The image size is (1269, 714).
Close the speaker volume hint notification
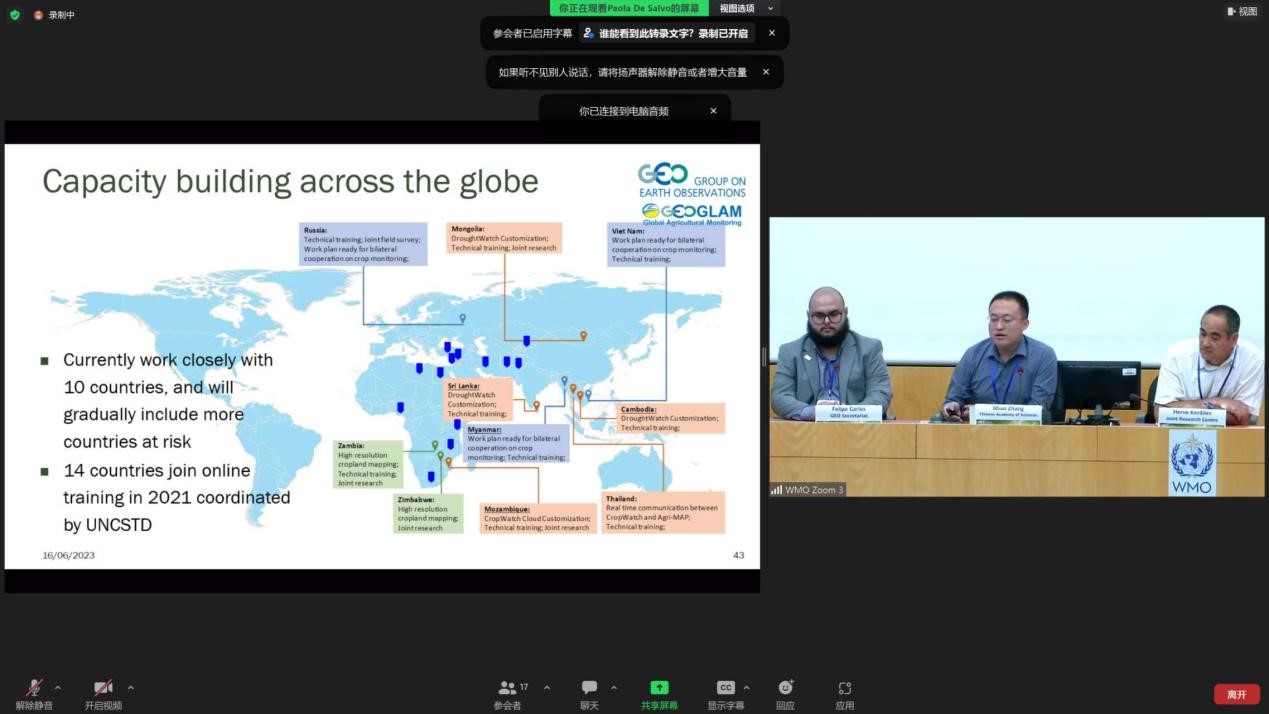pos(766,72)
